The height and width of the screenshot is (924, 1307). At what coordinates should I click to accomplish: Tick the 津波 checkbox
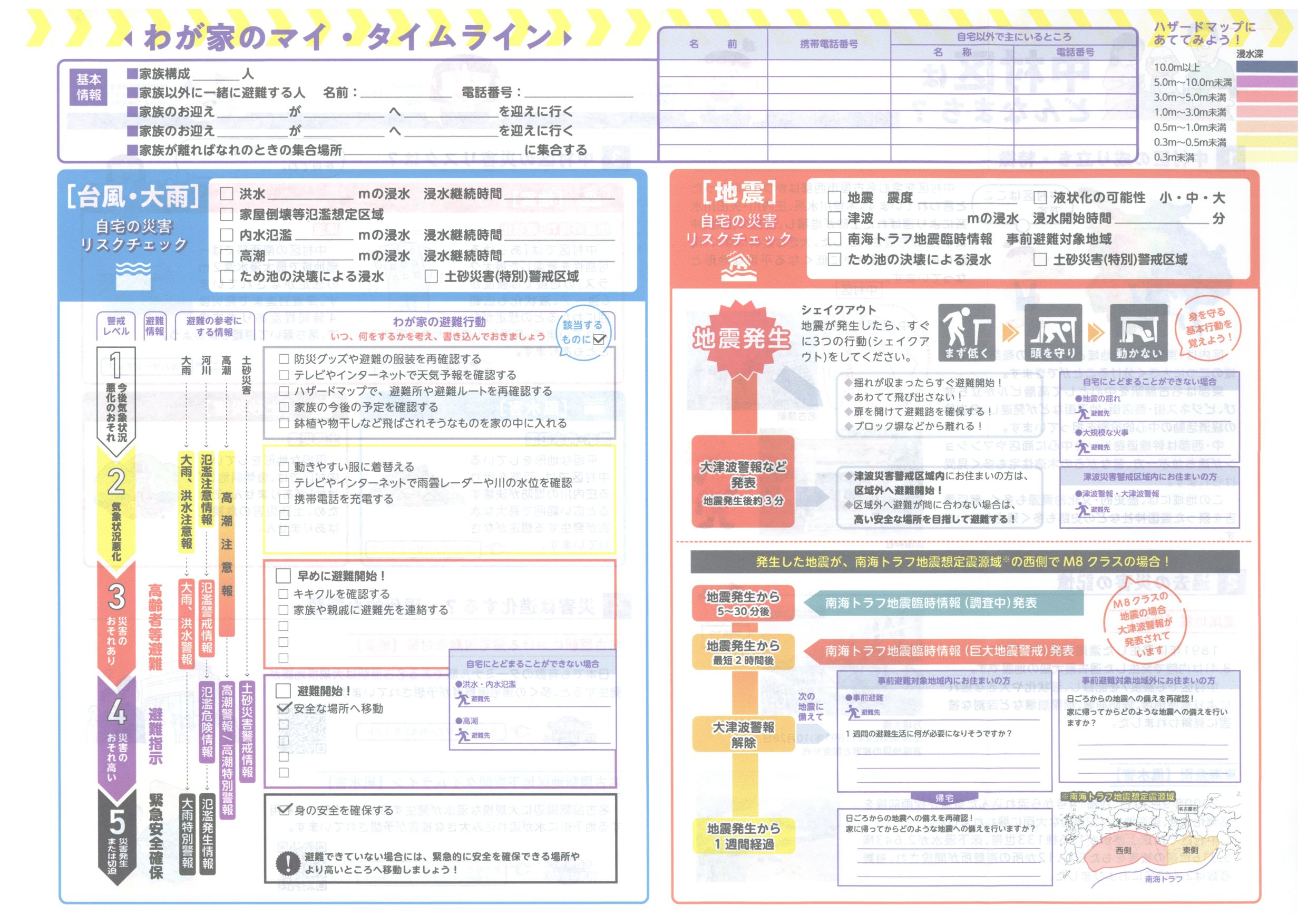coord(834,218)
